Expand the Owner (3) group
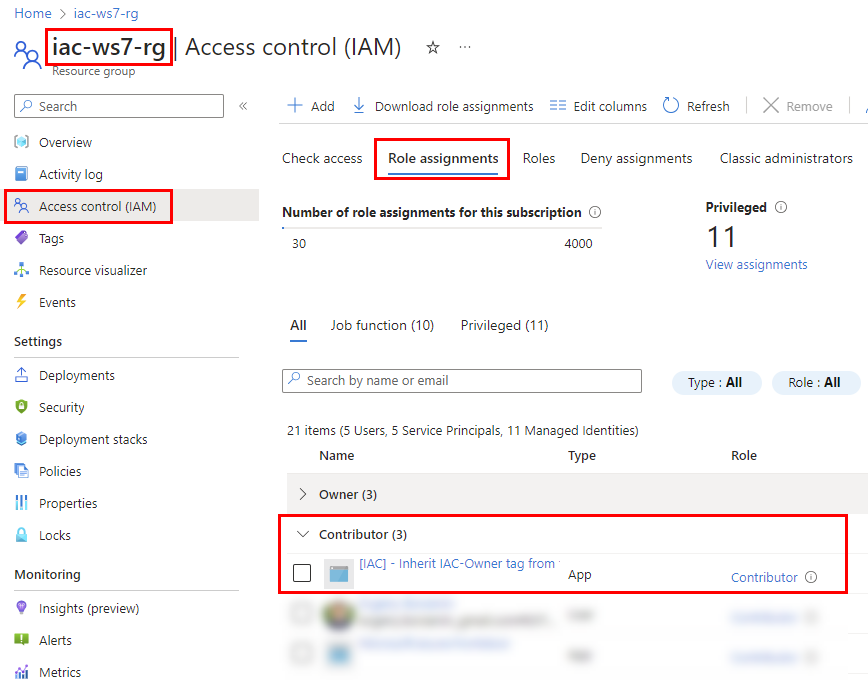This screenshot has height=680, width=868. click(x=303, y=494)
